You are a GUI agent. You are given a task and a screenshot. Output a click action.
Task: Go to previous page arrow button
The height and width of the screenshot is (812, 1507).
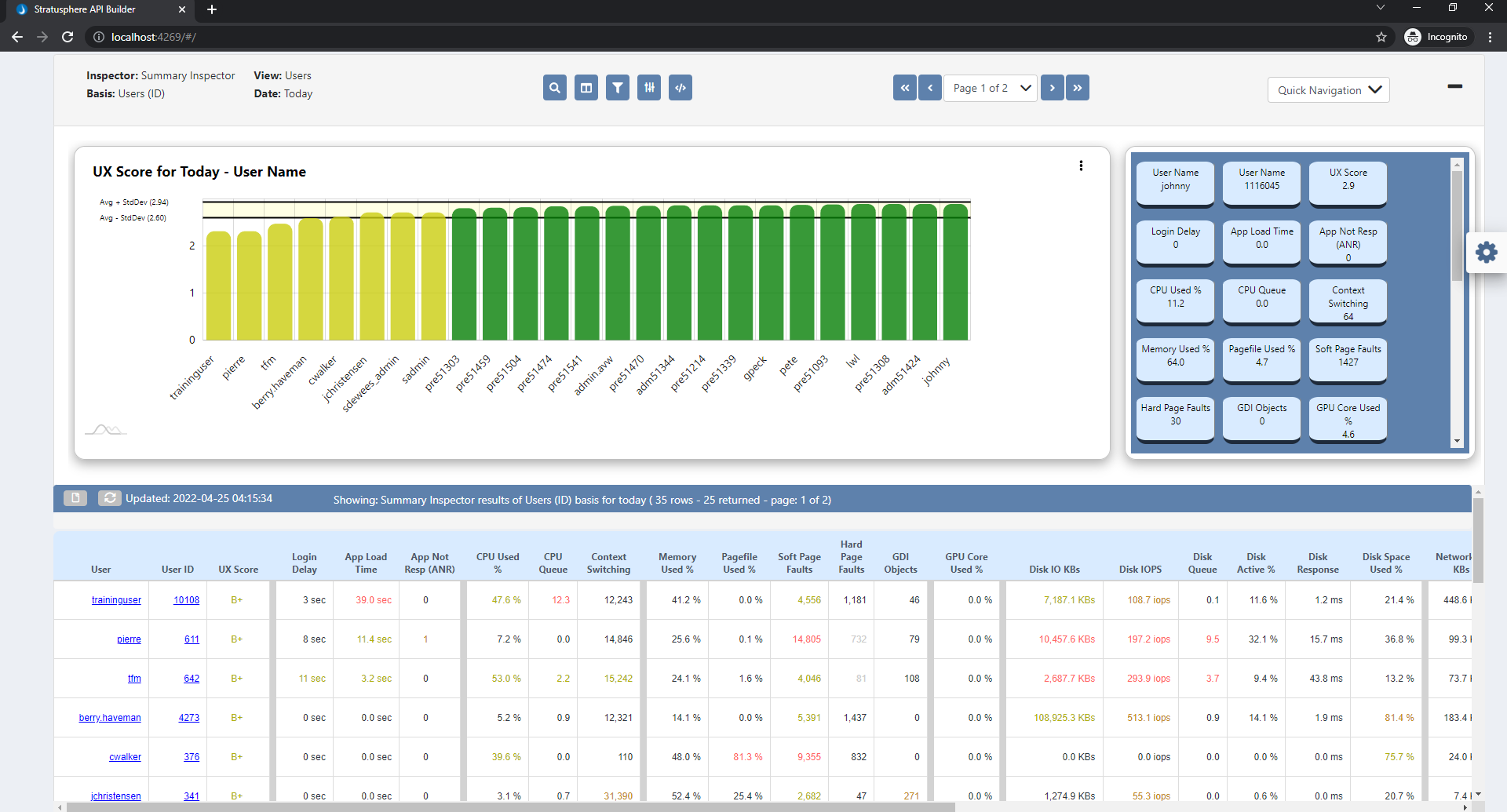[x=930, y=88]
